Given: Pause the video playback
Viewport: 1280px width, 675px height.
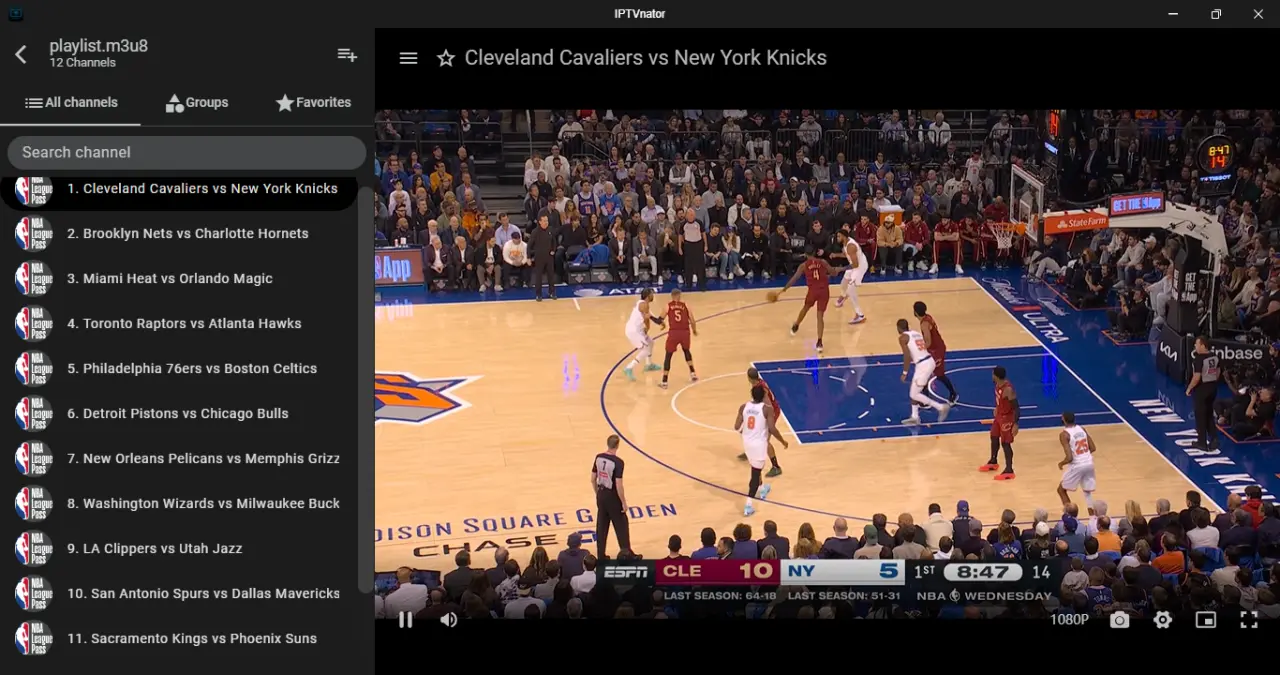Looking at the screenshot, I should point(405,619).
